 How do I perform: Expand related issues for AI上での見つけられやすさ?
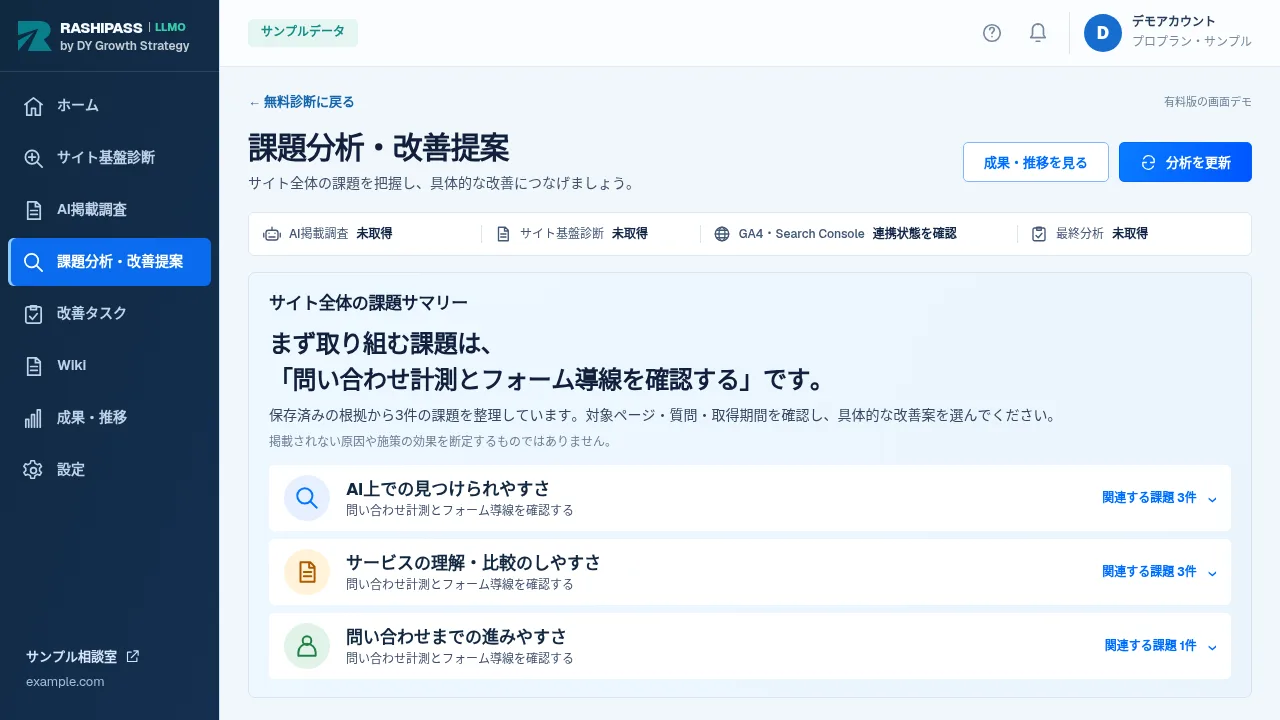1160,498
